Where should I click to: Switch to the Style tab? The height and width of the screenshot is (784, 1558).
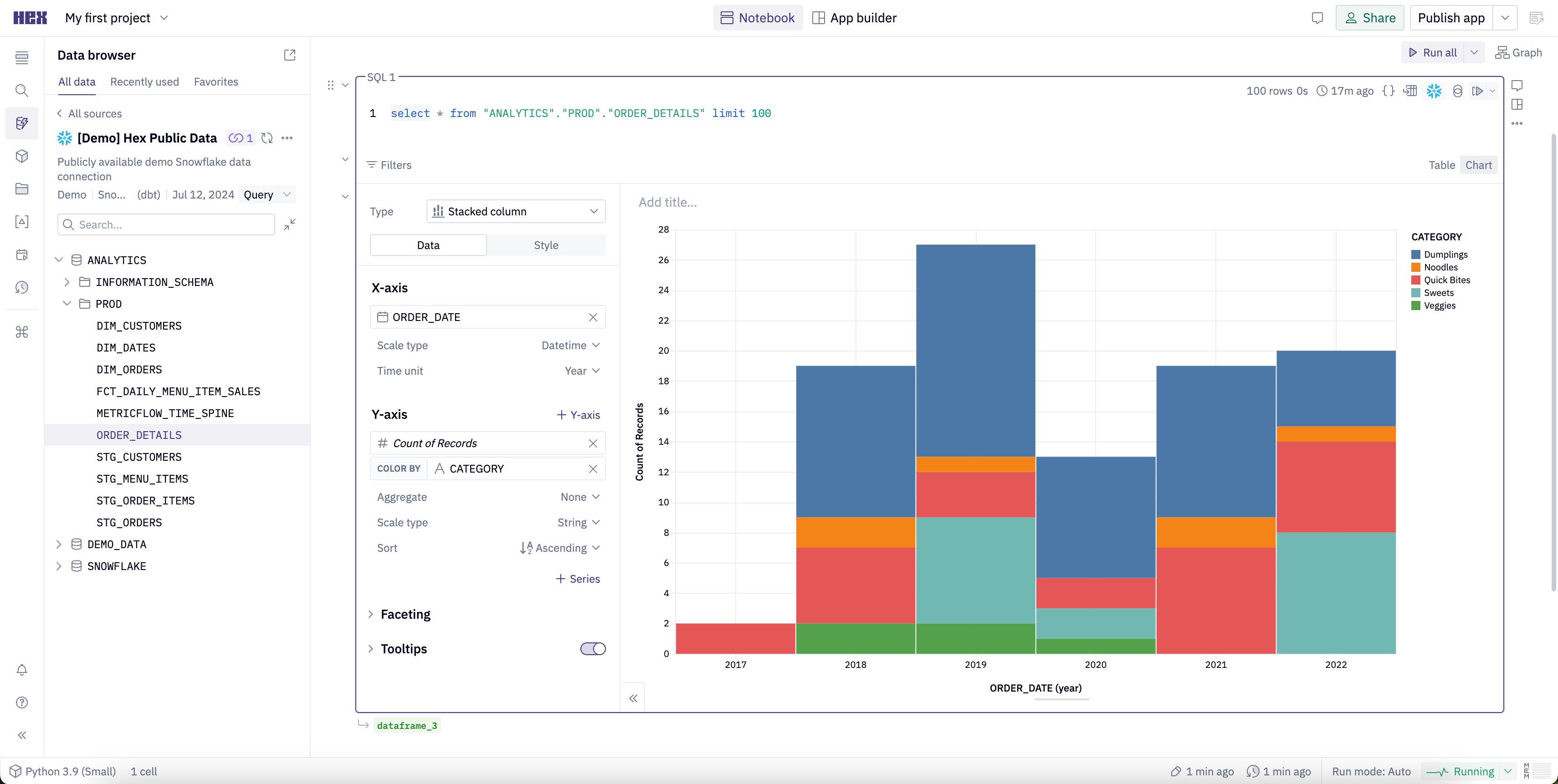(546, 245)
